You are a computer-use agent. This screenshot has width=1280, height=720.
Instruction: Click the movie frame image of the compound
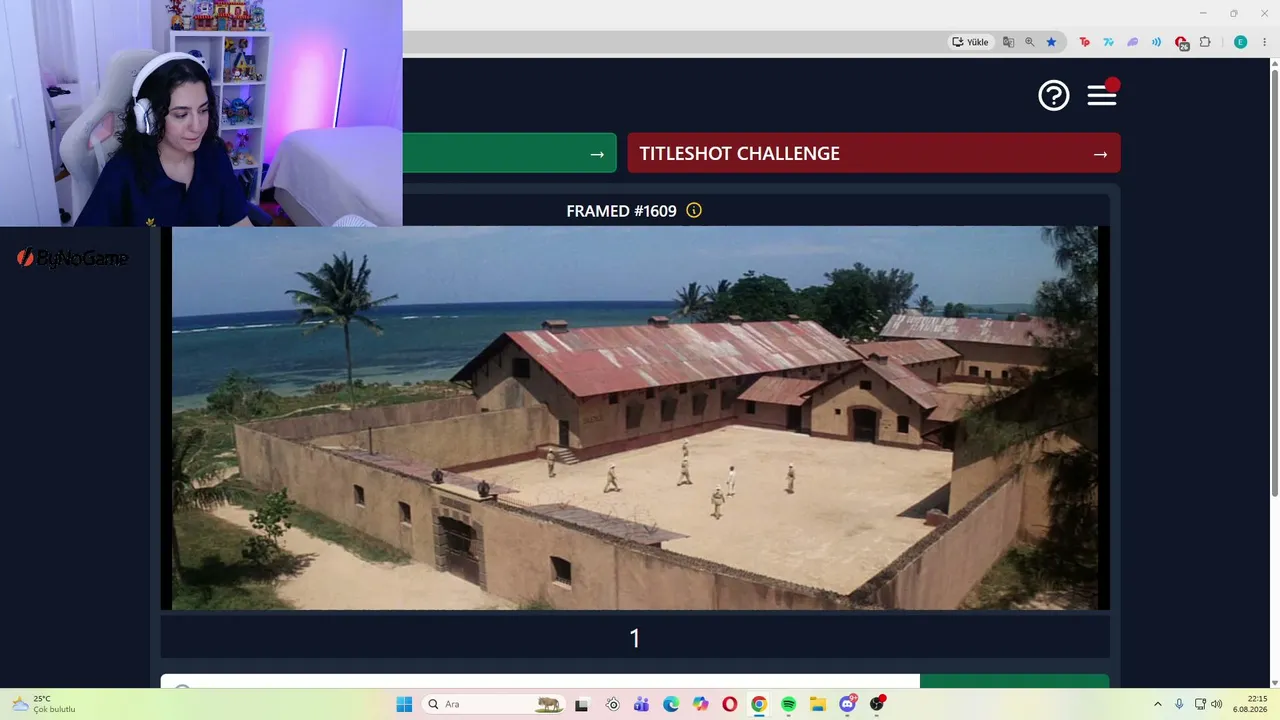click(x=635, y=418)
